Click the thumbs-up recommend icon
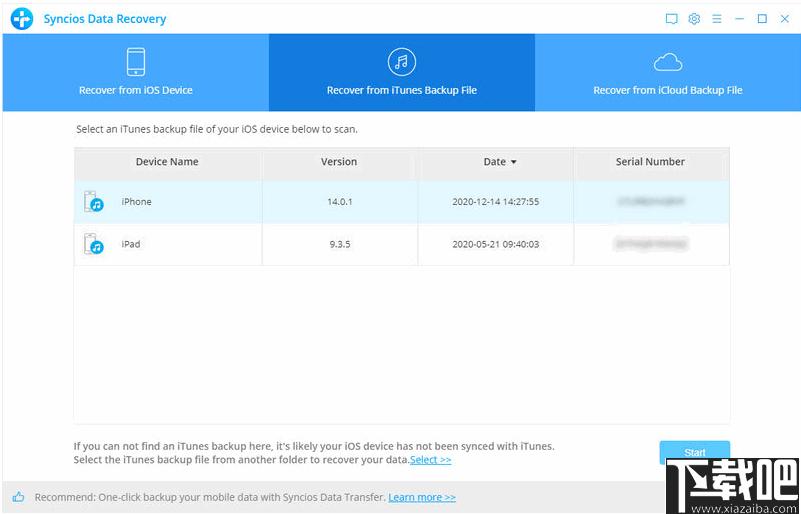This screenshot has height=514, width=801. (18, 497)
